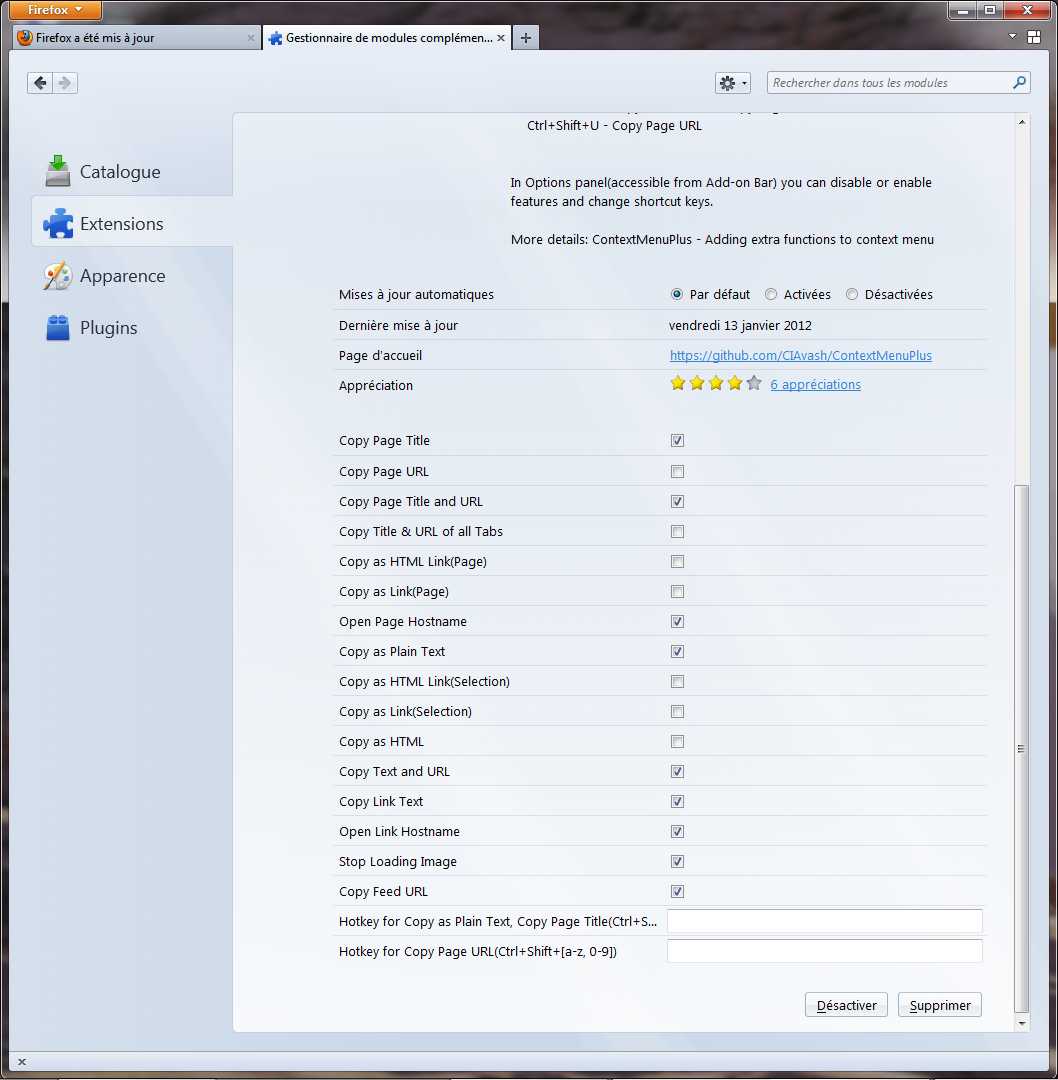Enable 'Copy Title & URL of all Tabs'
Screen dimensions: 1058x1080
[677, 532]
